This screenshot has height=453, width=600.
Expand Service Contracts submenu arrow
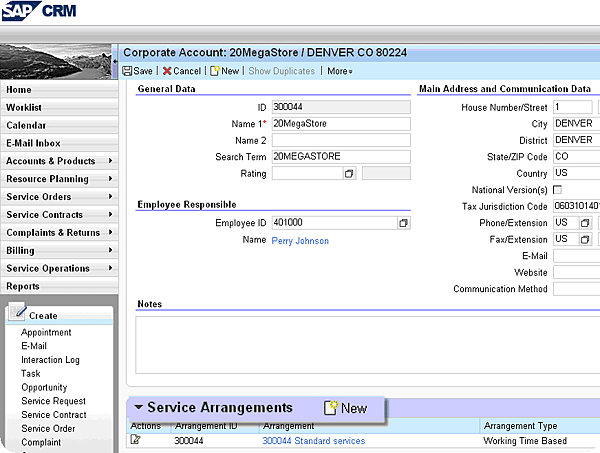click(110, 214)
